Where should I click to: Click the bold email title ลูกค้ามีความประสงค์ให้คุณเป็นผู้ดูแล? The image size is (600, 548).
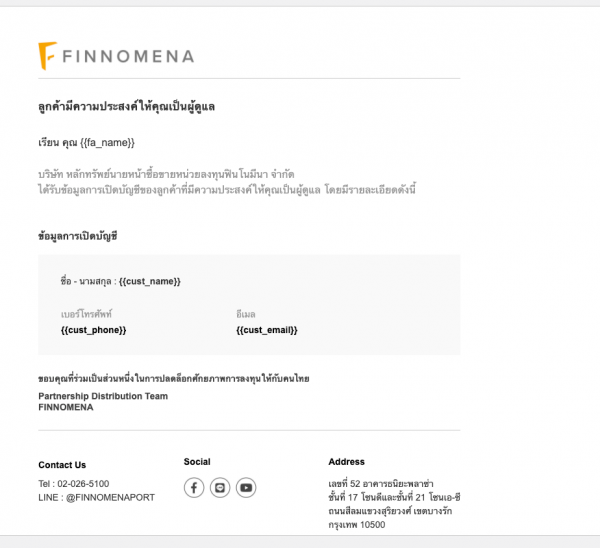coord(127,106)
